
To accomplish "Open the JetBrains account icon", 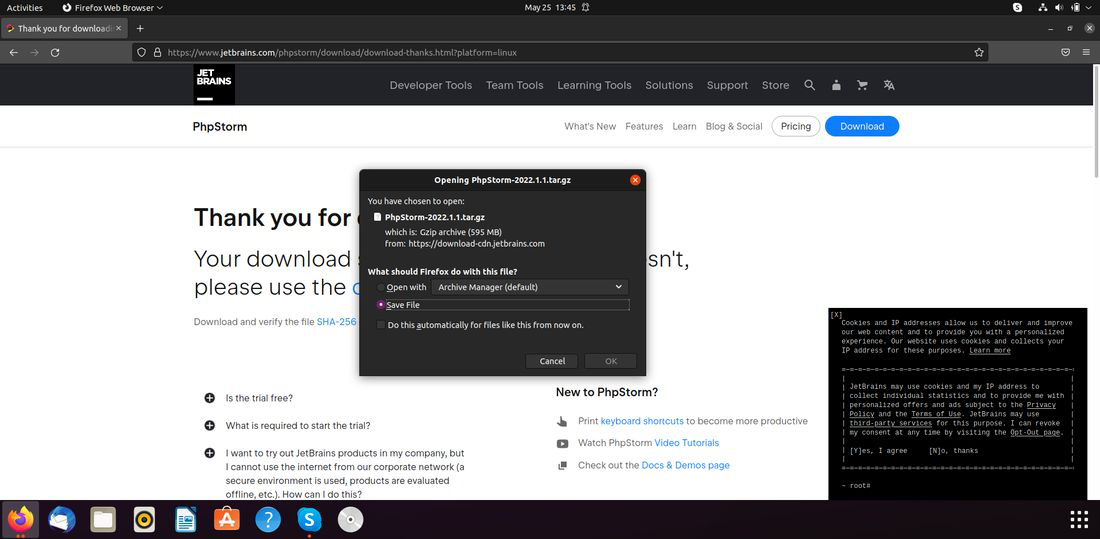I will [836, 85].
